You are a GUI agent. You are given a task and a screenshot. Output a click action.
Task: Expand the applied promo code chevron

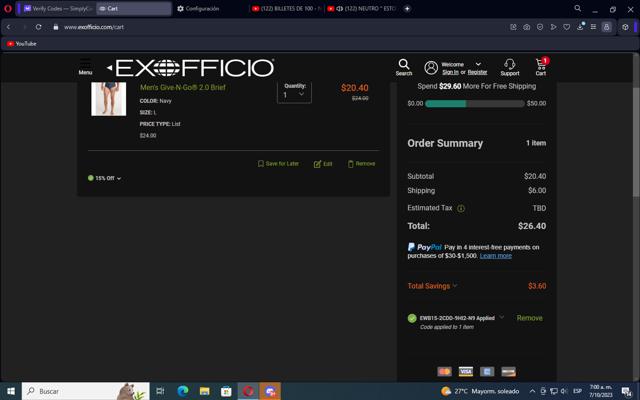pyautogui.click(x=502, y=317)
